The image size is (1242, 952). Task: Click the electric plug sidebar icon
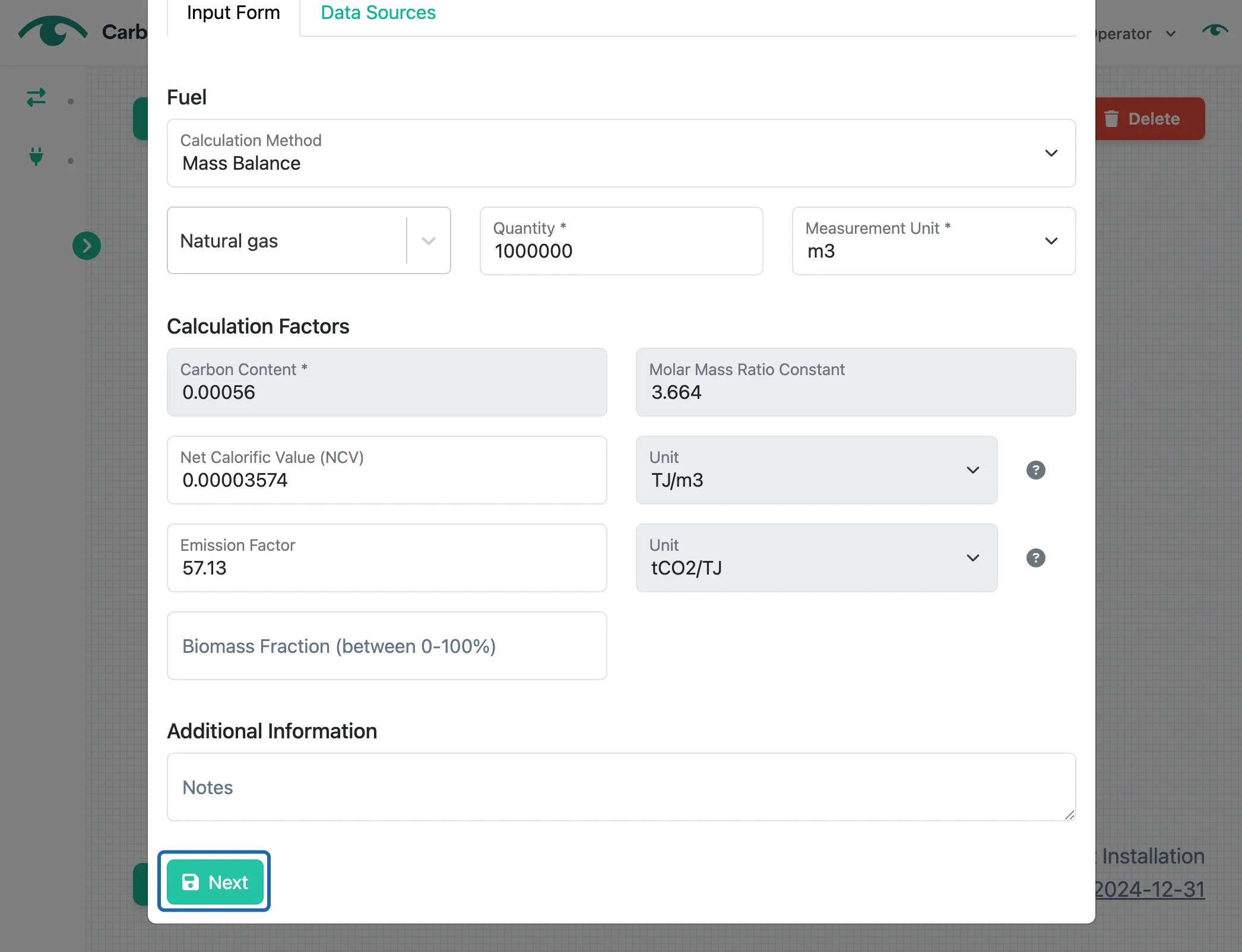[36, 156]
